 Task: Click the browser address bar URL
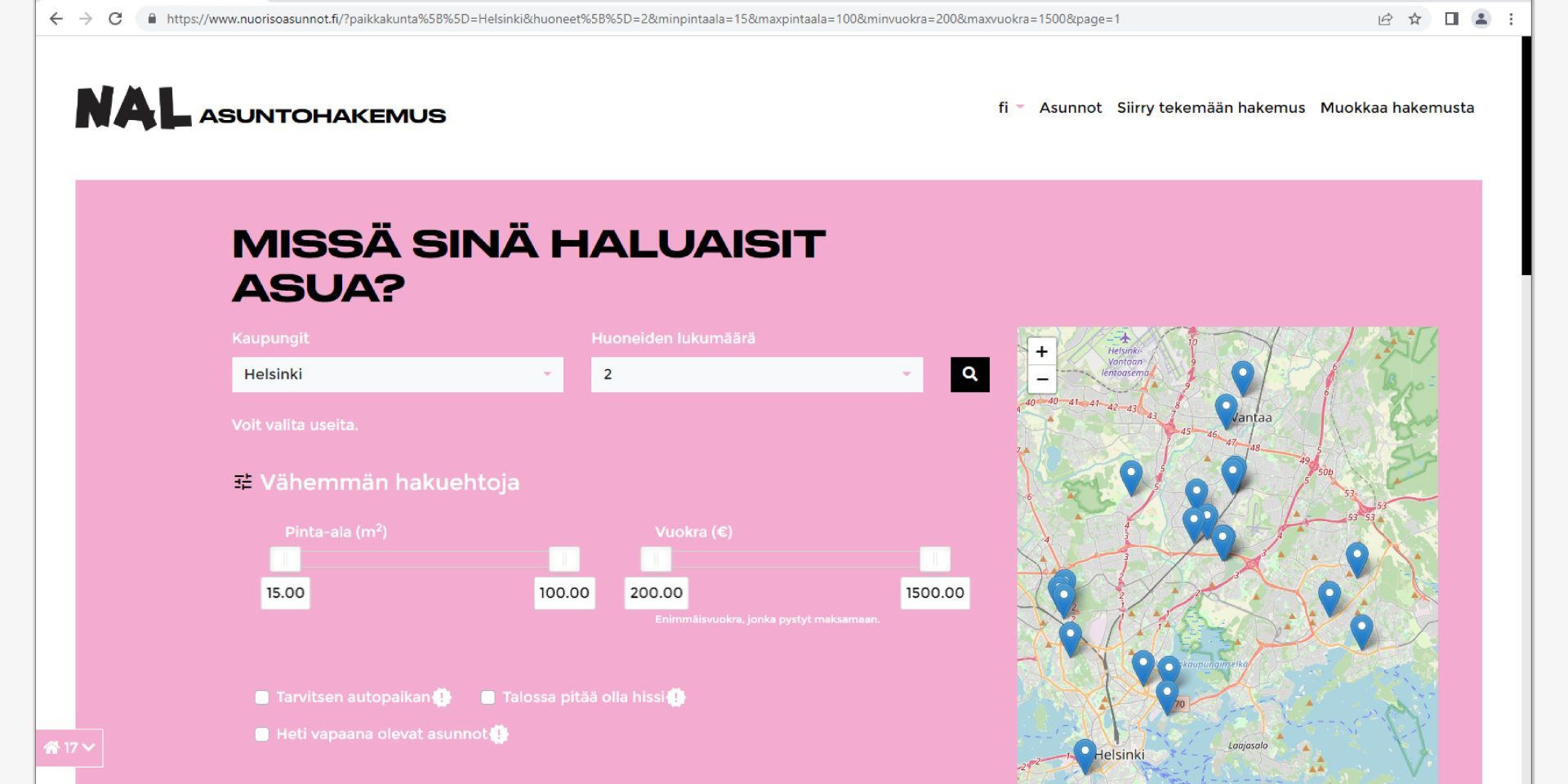643,19
